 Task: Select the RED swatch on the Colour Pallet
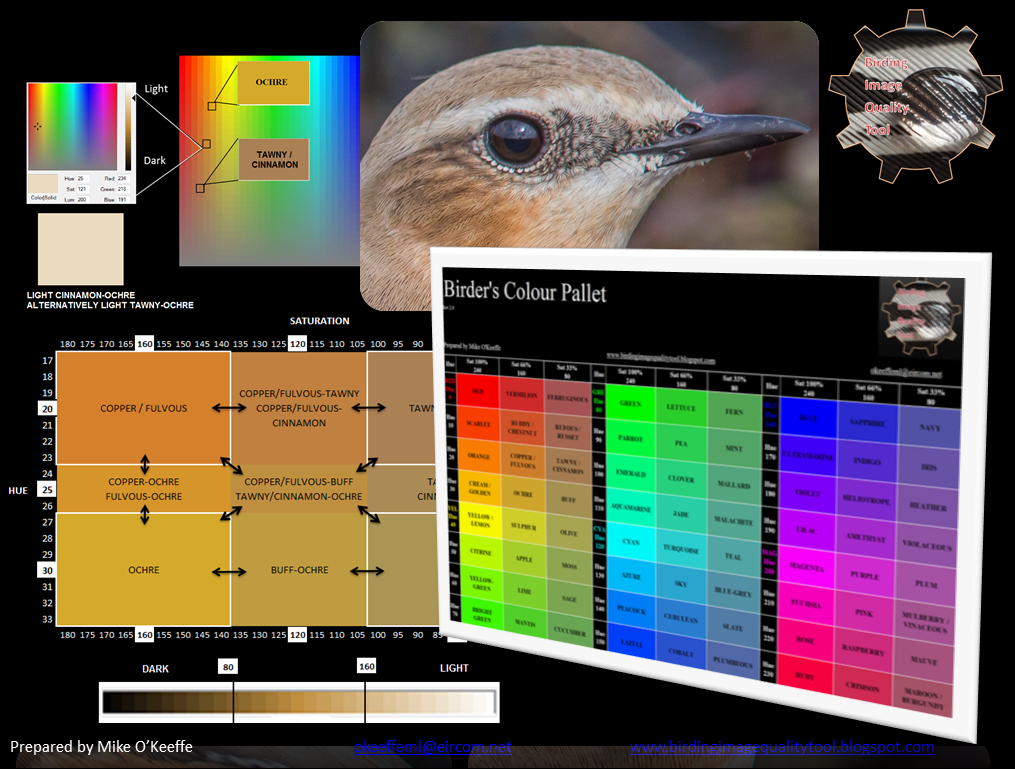coord(479,392)
